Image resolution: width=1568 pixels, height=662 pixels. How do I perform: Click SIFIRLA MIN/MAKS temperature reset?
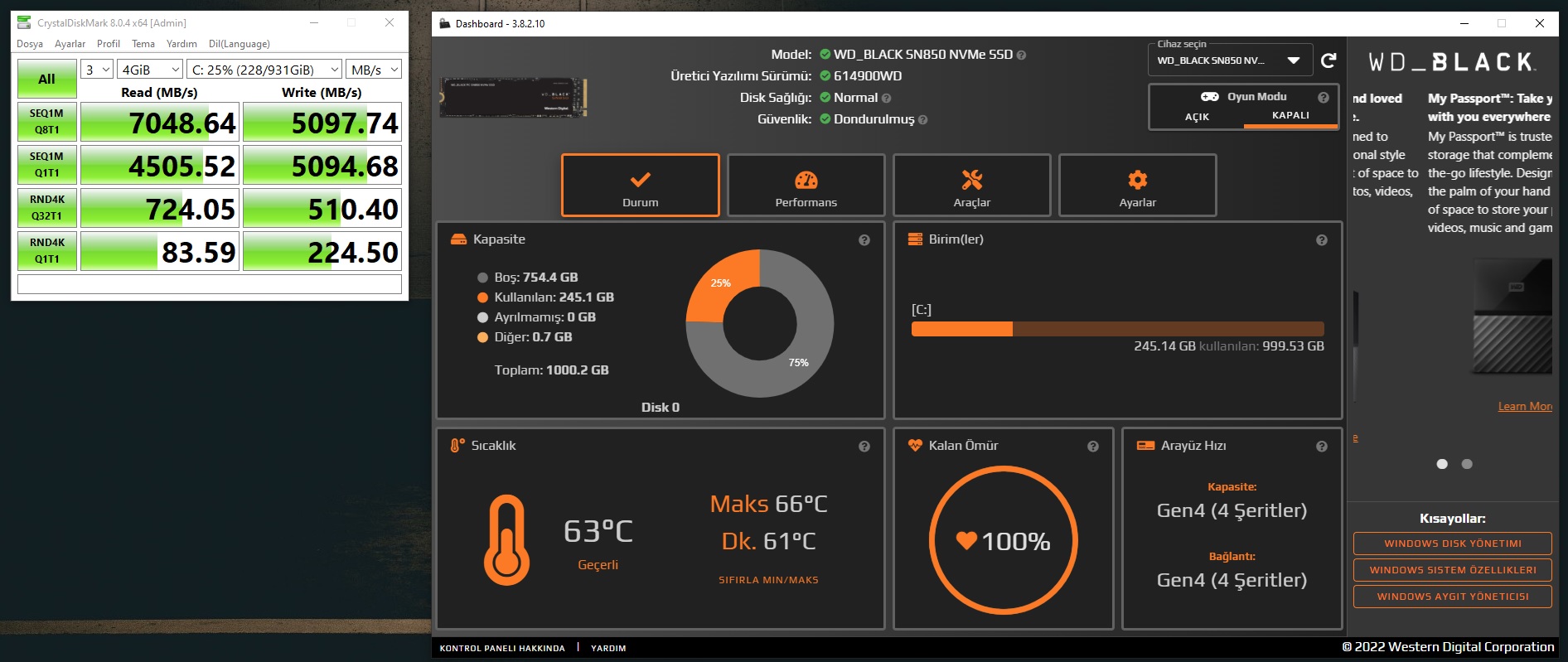768,580
